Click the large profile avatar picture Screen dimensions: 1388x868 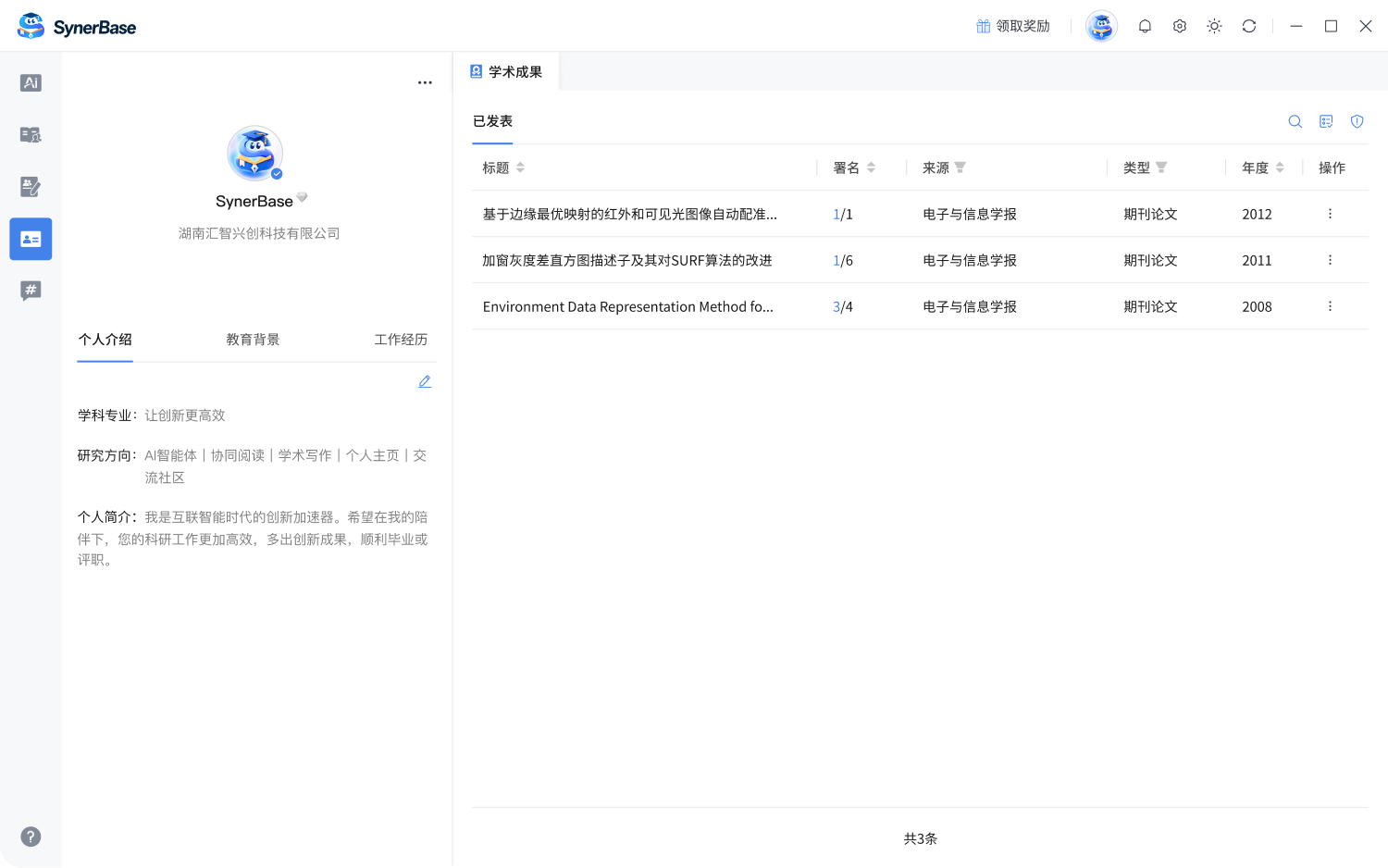[255, 154]
